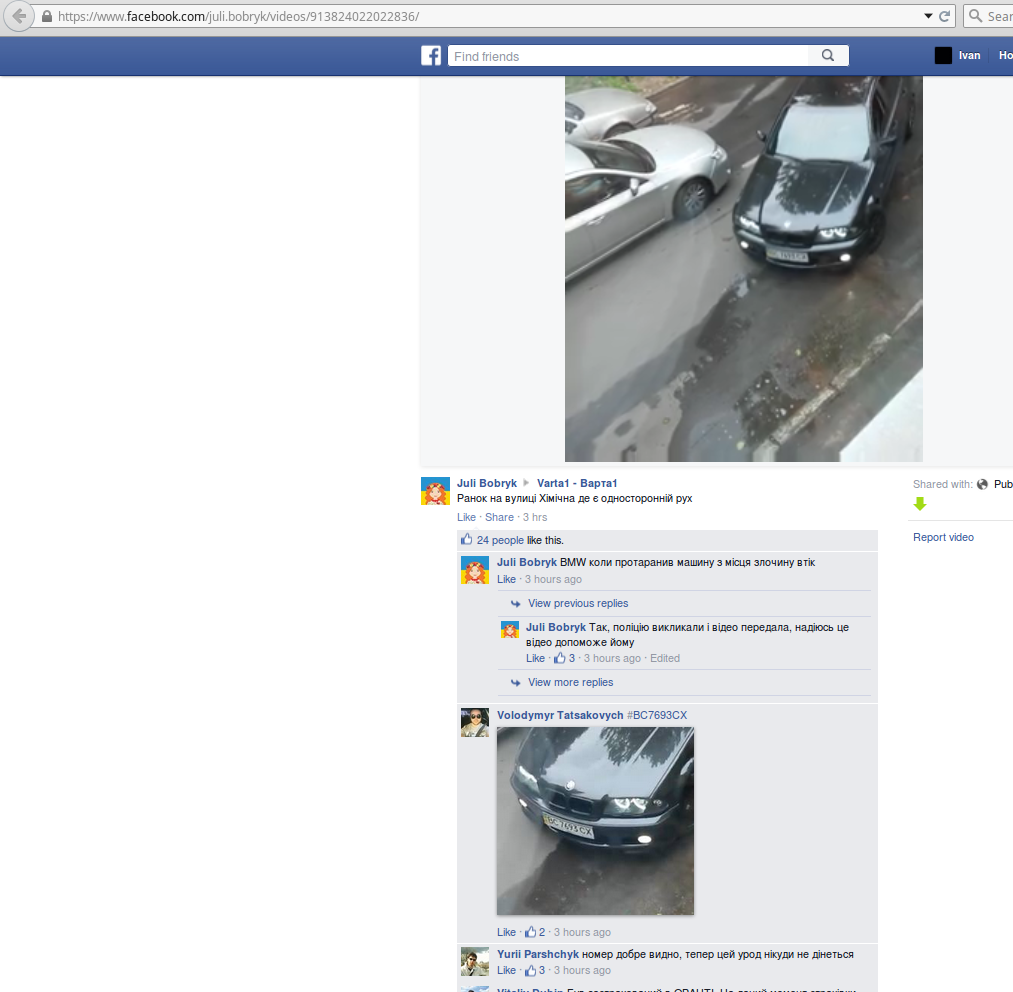
Task: Click the reply arrow icon by previous replies
Action: 516,604
